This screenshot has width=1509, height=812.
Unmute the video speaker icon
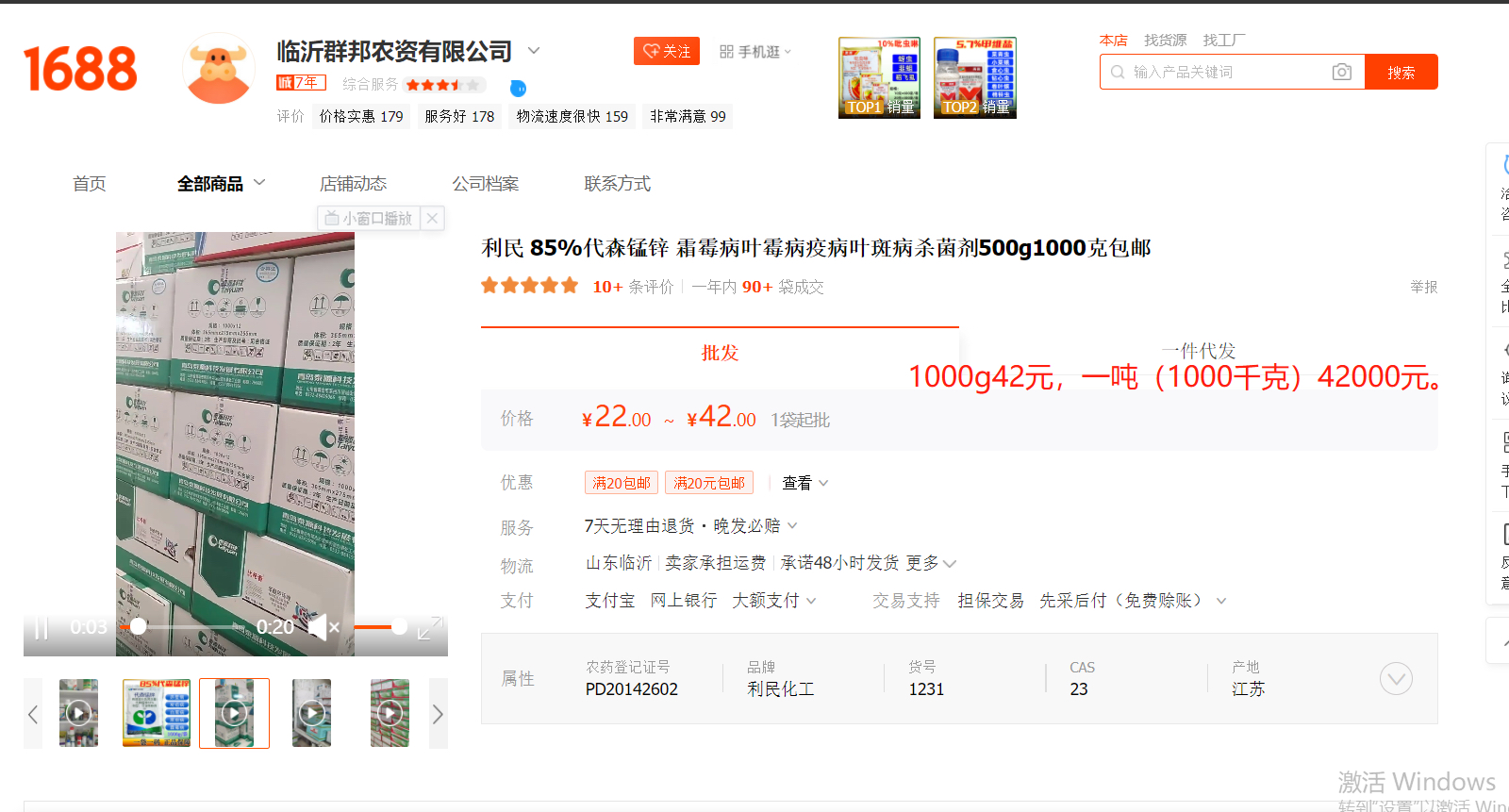(323, 627)
